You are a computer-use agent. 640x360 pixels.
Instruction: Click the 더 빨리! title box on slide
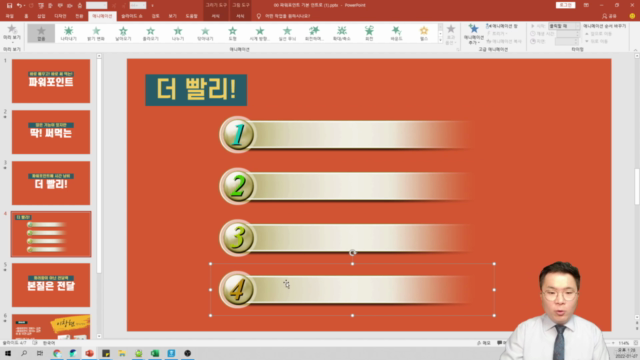pyautogui.click(x=196, y=90)
